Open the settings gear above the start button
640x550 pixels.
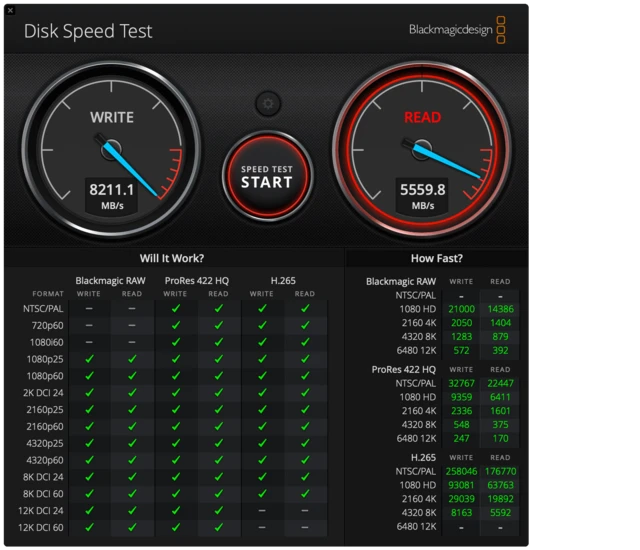pos(268,104)
